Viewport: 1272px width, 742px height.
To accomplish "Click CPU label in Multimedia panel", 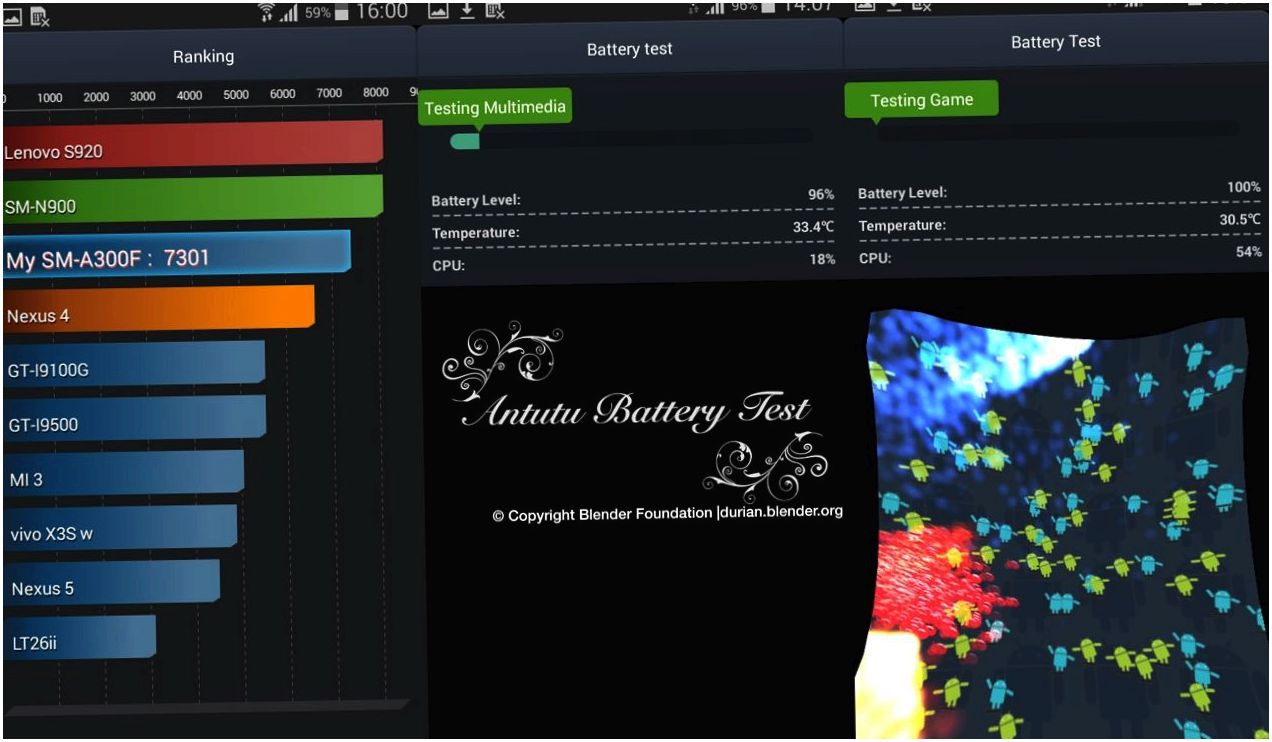I will (448, 266).
